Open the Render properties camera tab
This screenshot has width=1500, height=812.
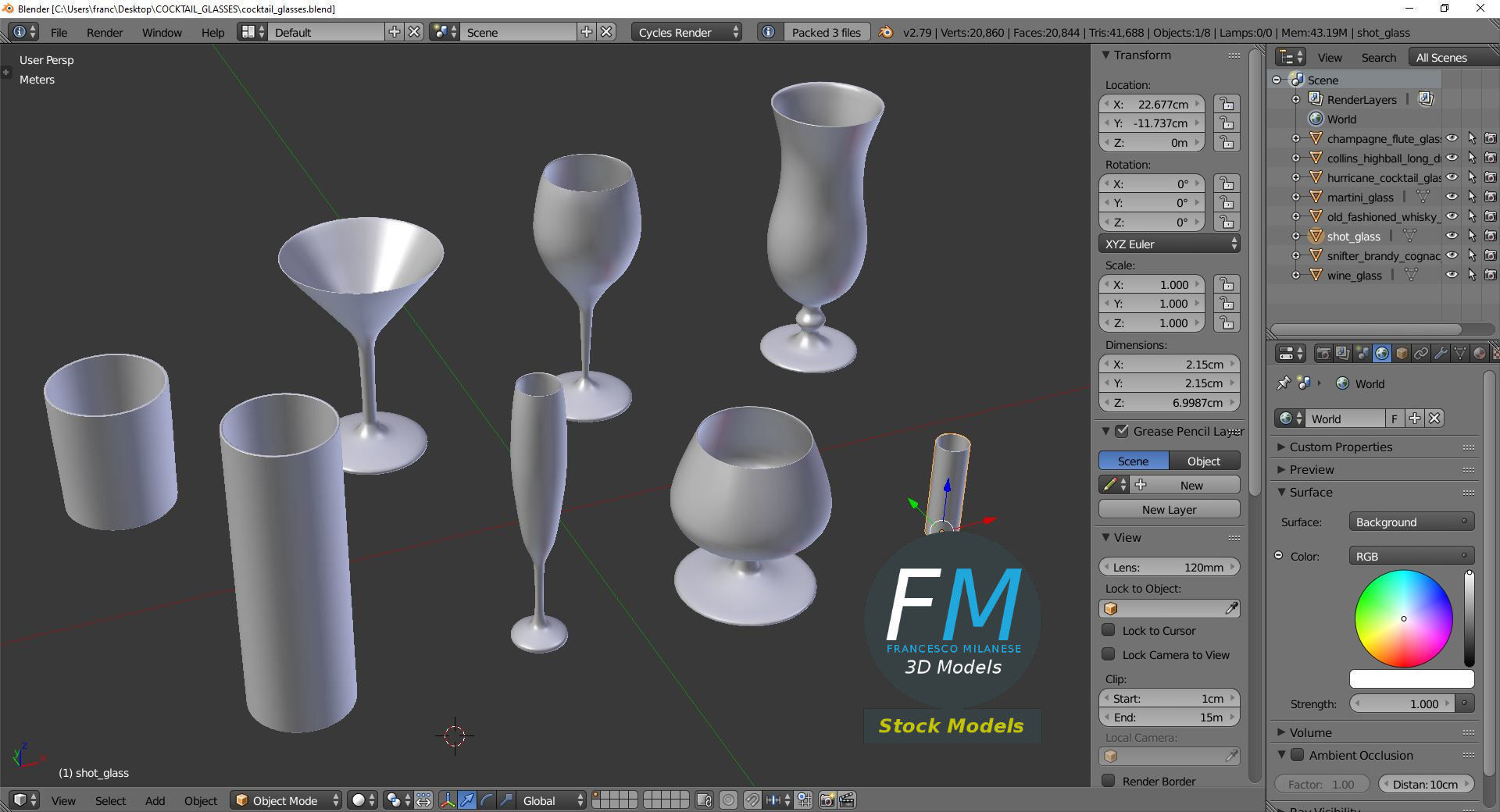coord(1323,354)
